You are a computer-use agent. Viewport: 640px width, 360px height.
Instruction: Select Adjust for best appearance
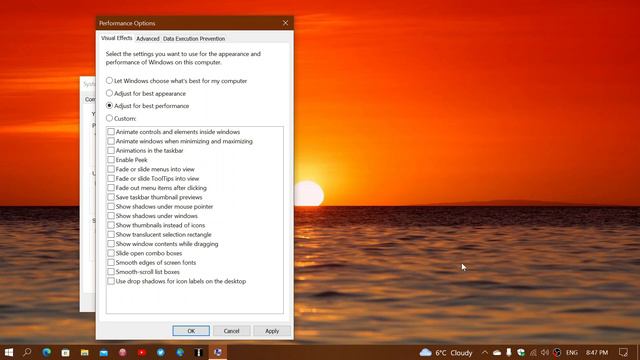pyautogui.click(x=146, y=93)
